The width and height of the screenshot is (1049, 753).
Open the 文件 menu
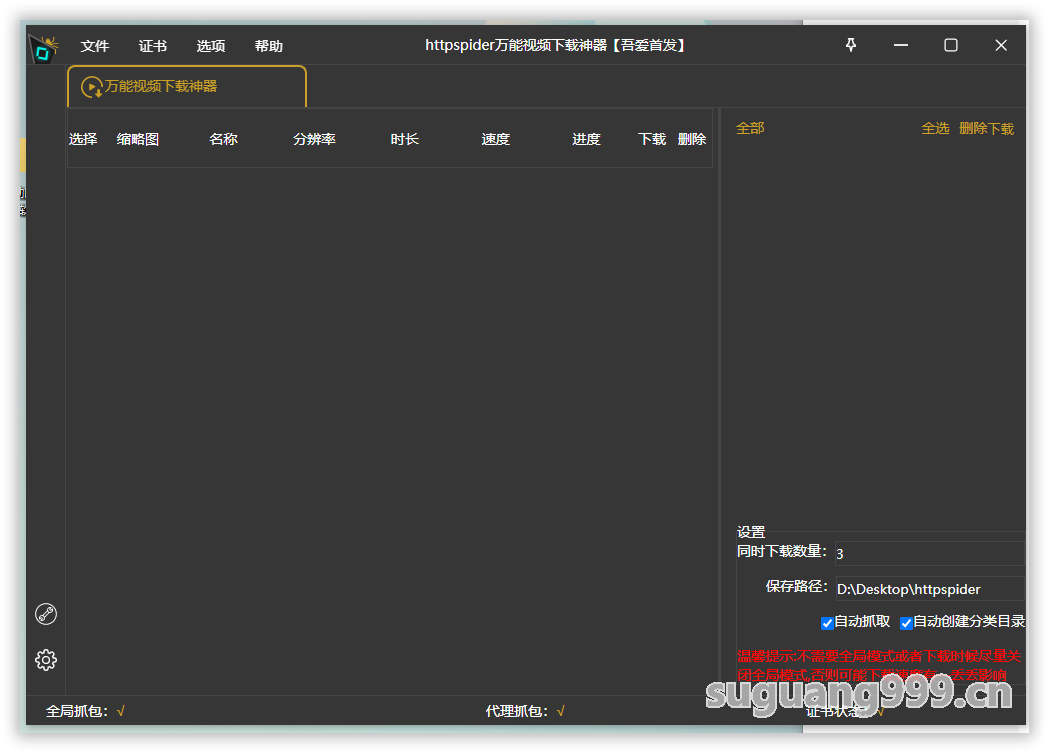pyautogui.click(x=95, y=46)
